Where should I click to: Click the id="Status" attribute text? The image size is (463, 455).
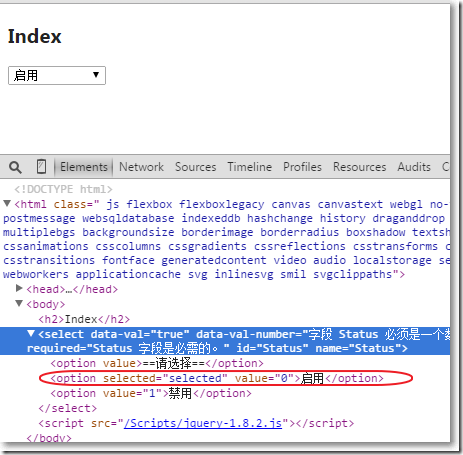pyautogui.click(x=272, y=348)
